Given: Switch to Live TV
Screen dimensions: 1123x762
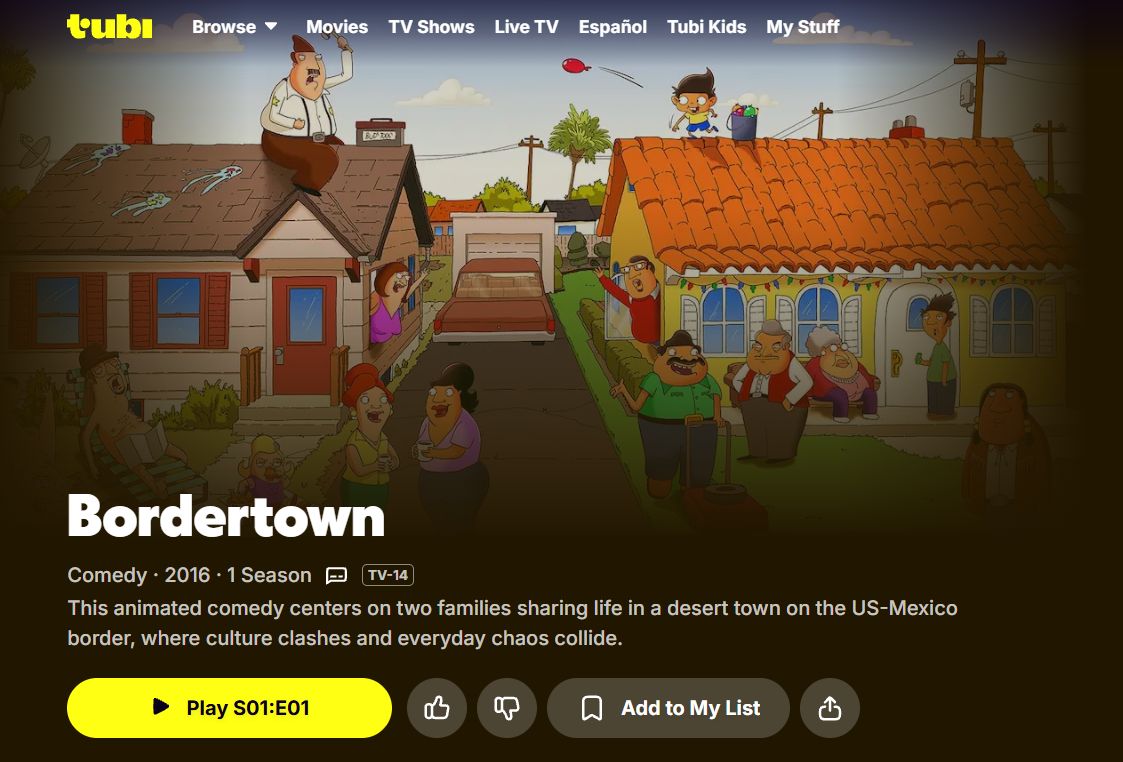Looking at the screenshot, I should [526, 26].
